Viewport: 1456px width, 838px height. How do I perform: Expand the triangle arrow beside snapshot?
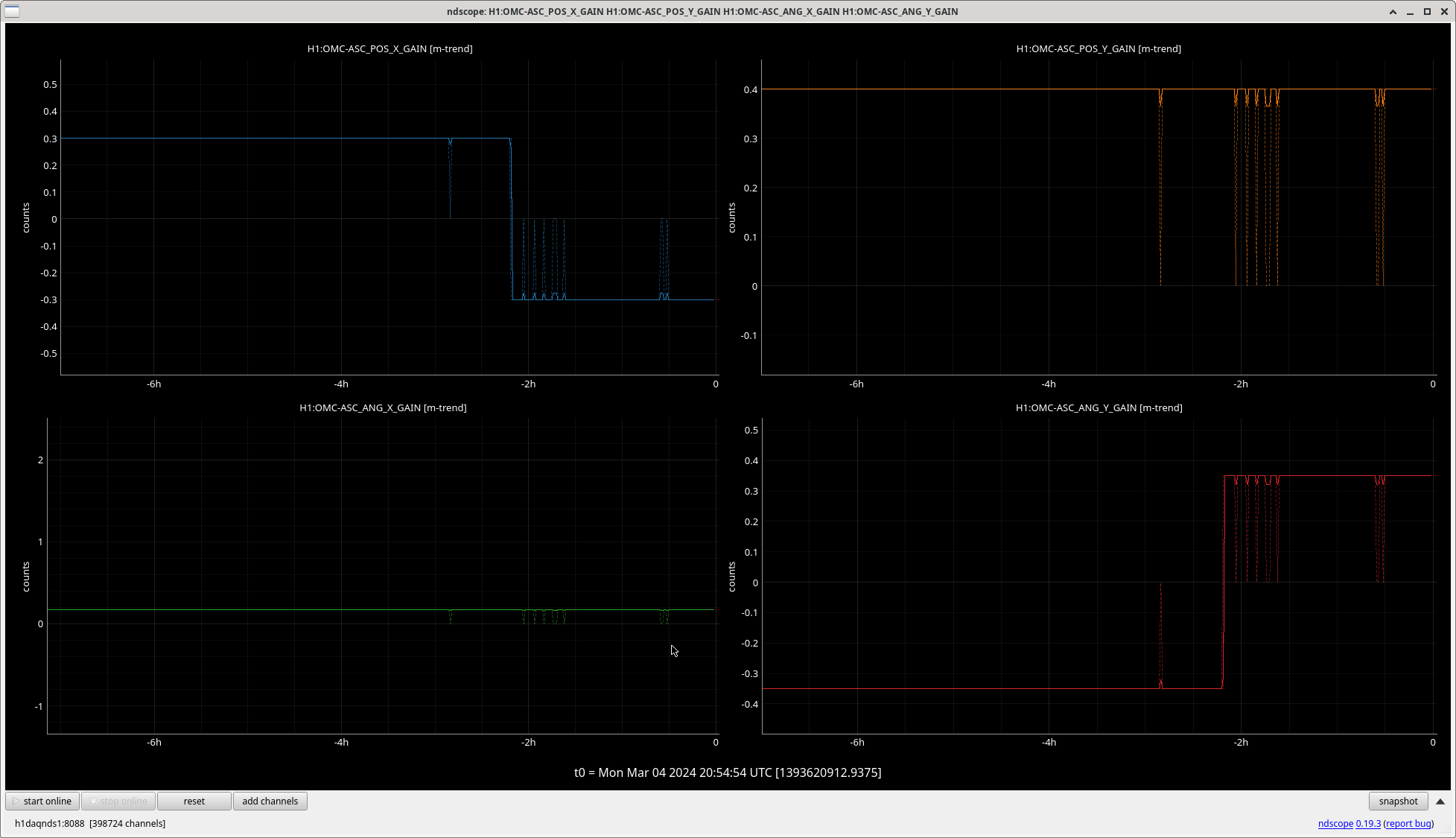coord(1440,802)
